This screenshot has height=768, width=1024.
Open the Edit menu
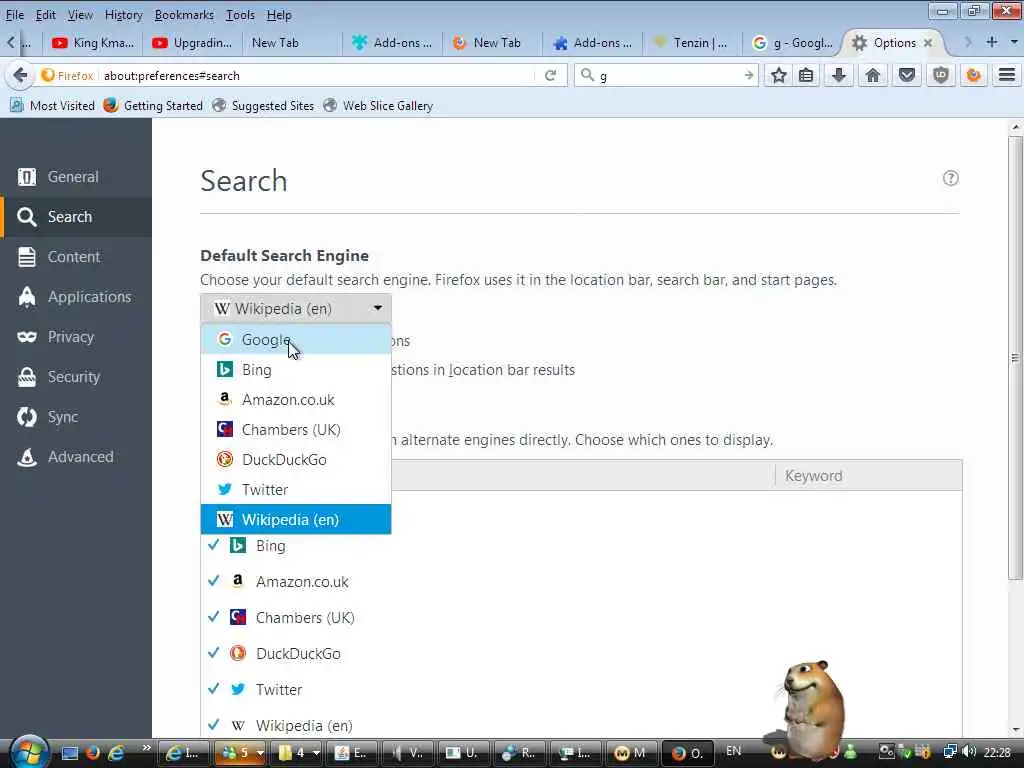tap(45, 14)
